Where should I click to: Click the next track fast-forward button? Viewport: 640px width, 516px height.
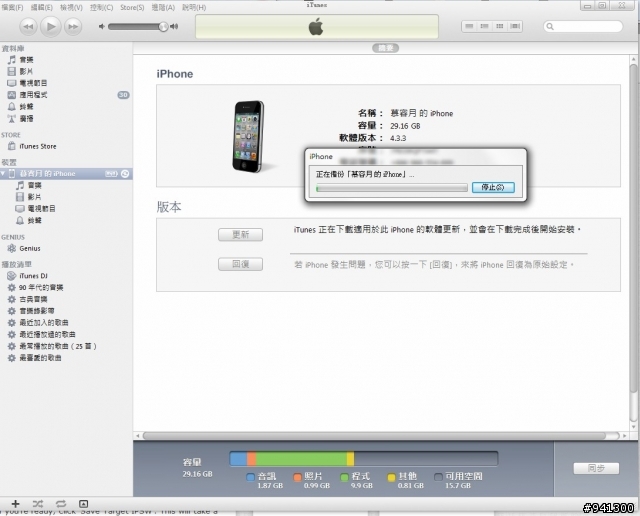(73, 27)
